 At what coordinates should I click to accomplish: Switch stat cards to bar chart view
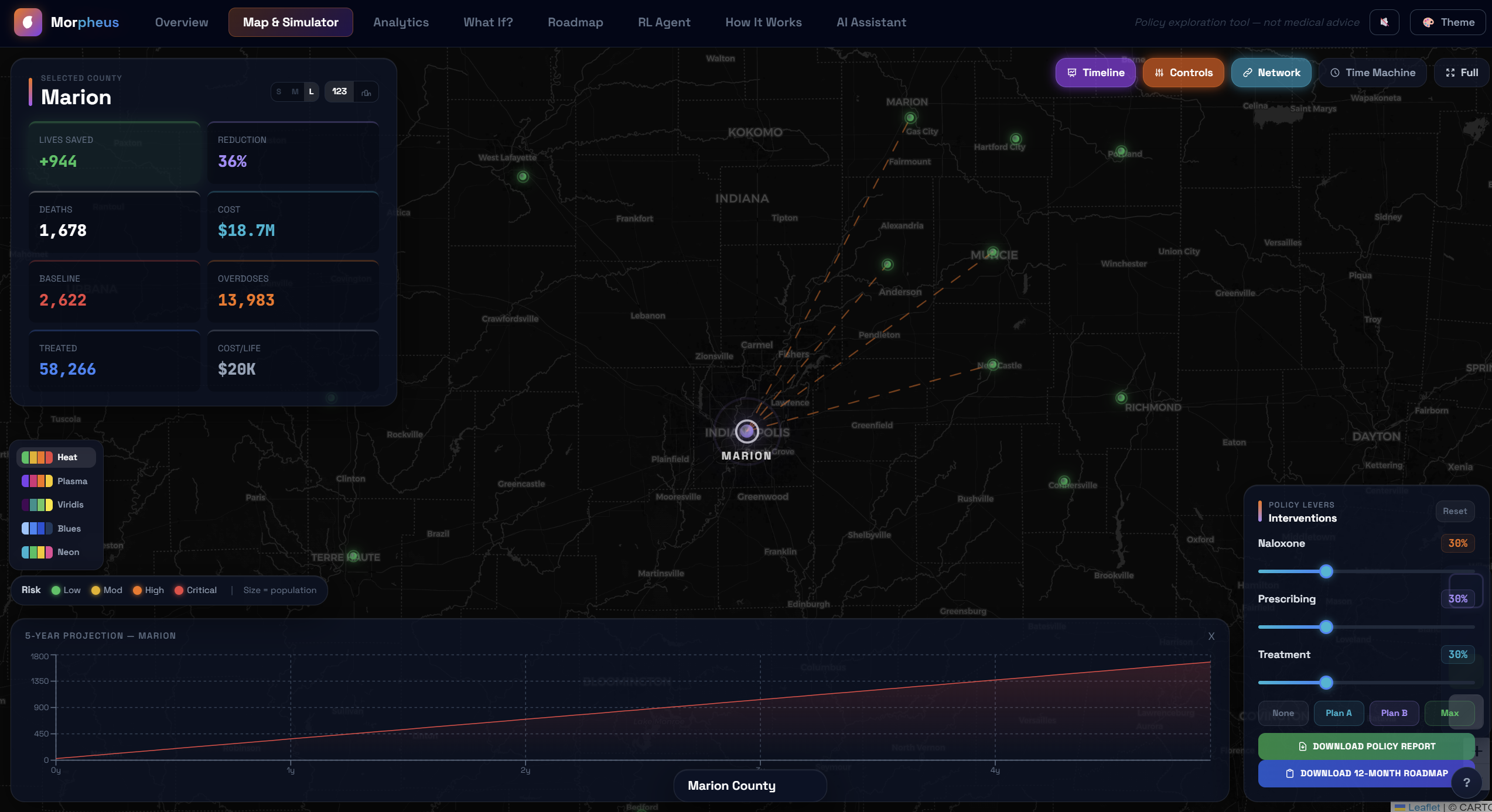point(366,92)
